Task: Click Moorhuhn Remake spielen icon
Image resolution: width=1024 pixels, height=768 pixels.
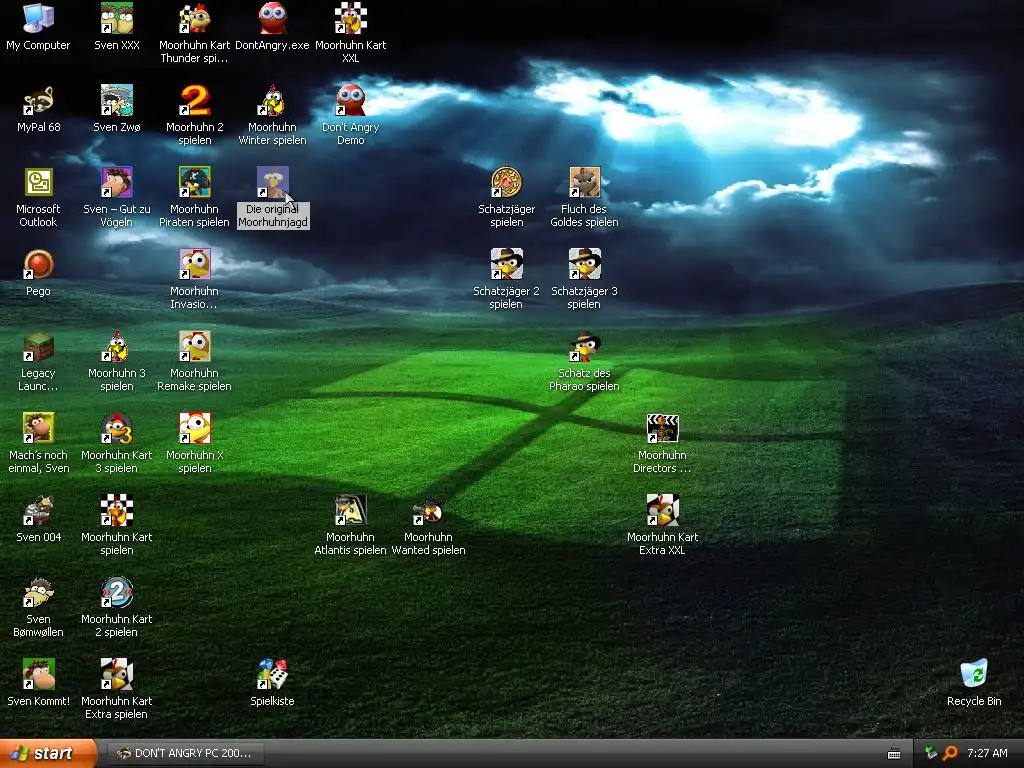Action: tap(195, 347)
